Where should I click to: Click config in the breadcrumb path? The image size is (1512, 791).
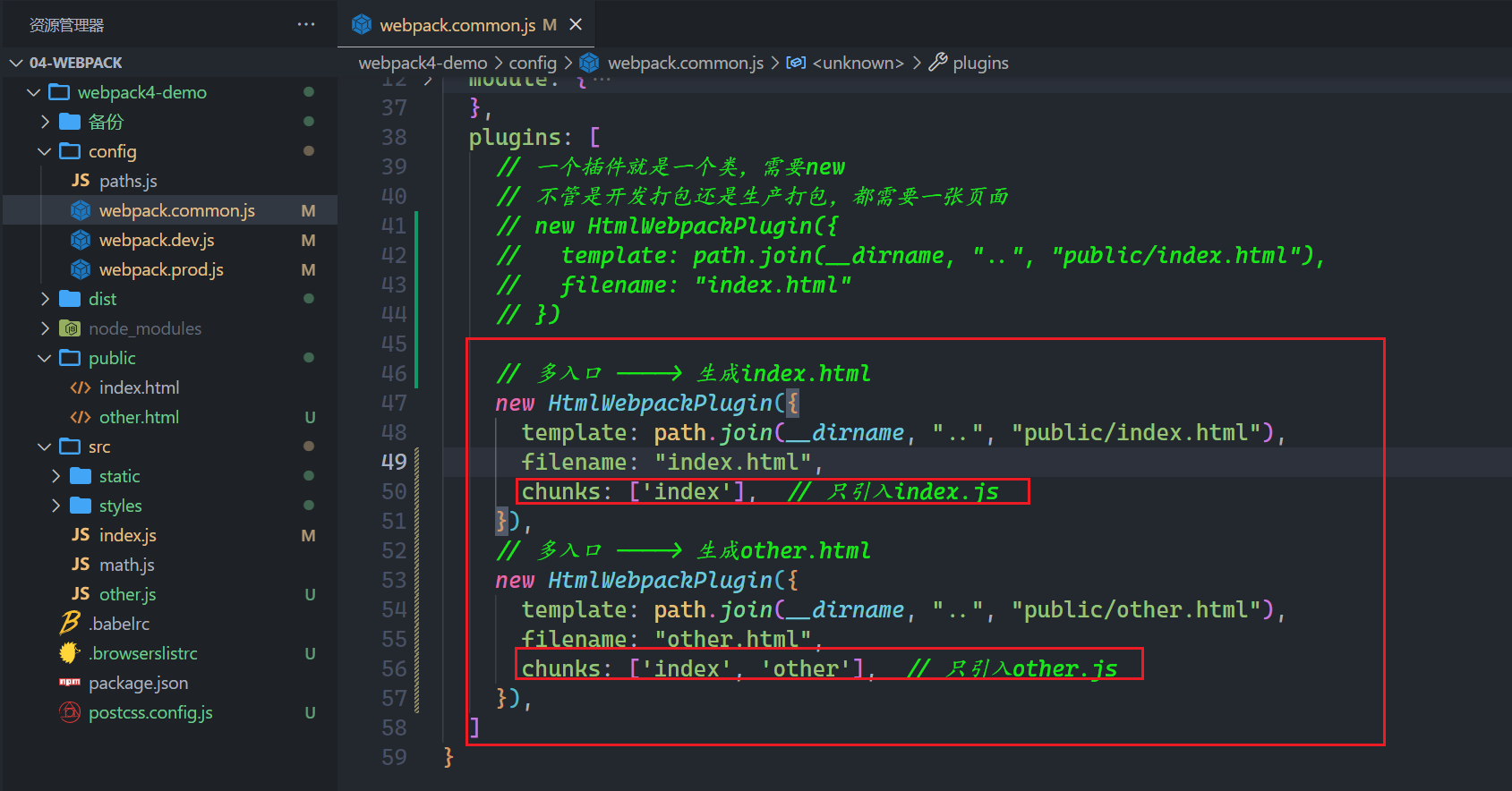533,63
